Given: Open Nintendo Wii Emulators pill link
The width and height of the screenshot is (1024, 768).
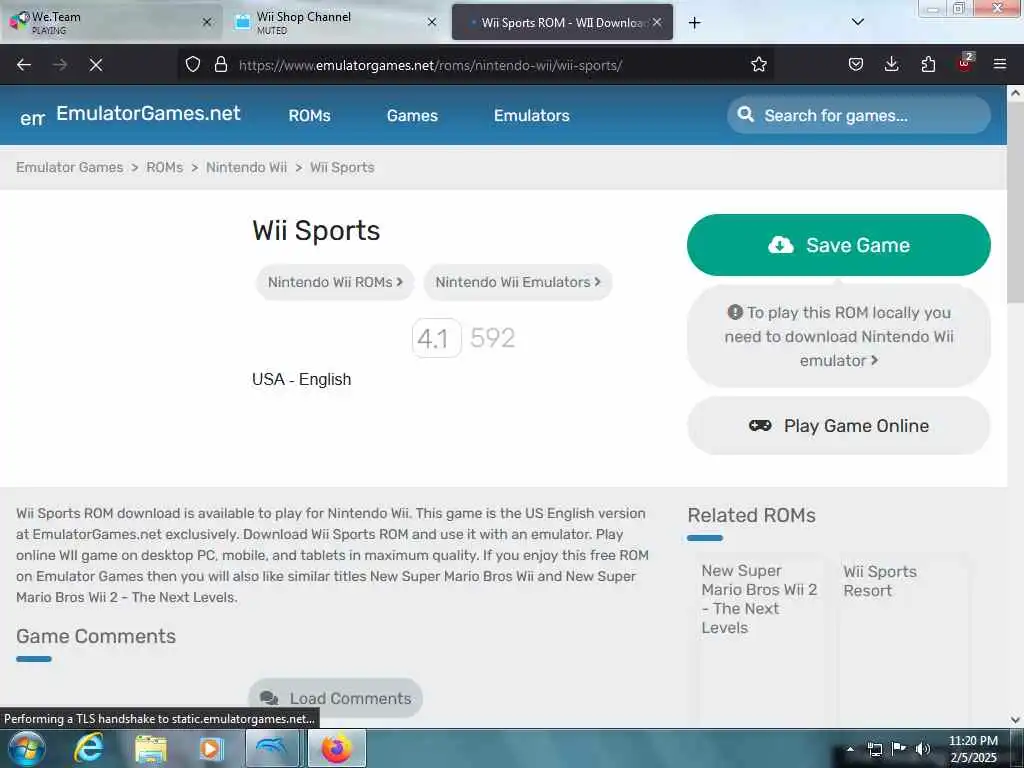Looking at the screenshot, I should coord(518,282).
